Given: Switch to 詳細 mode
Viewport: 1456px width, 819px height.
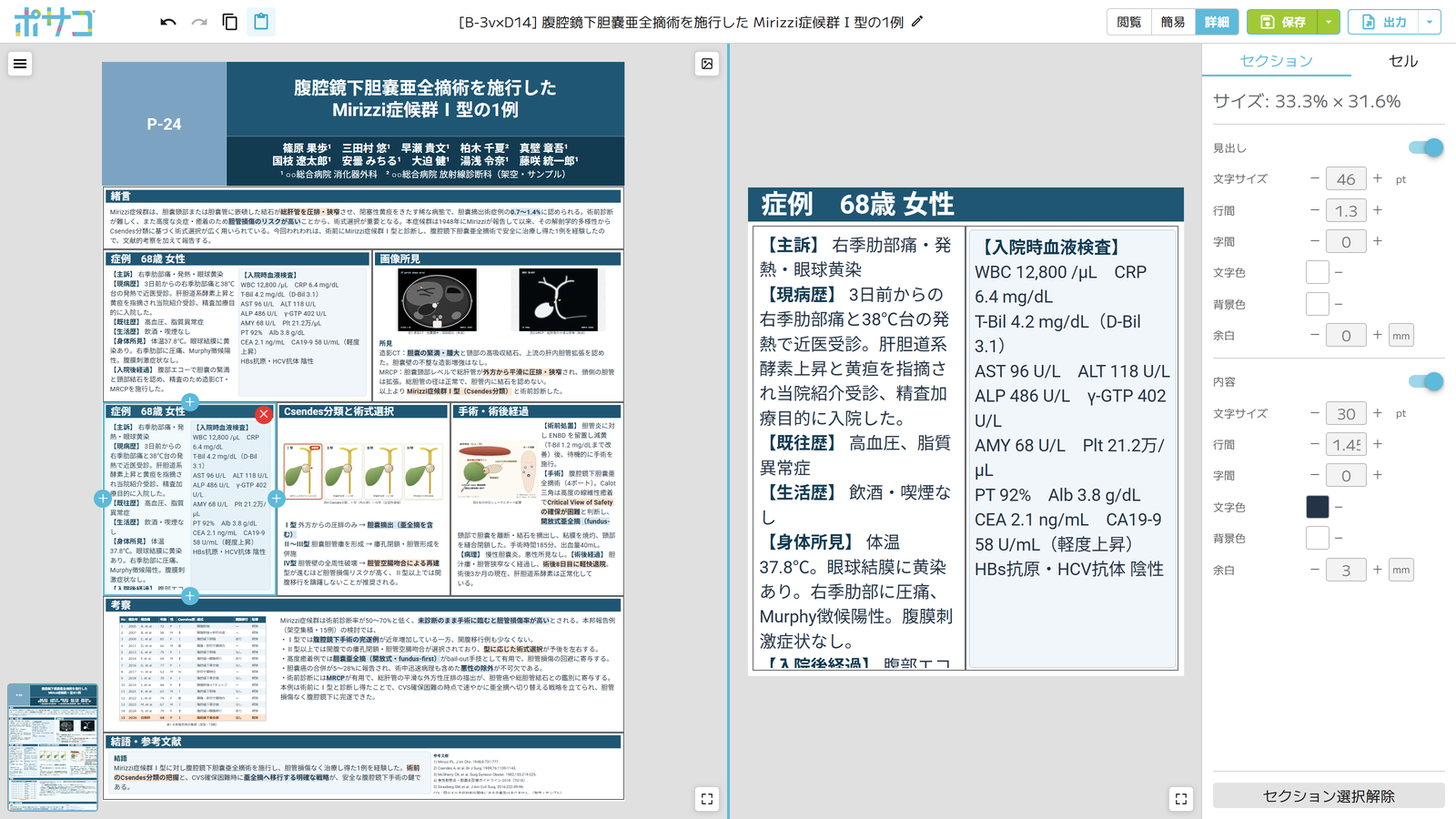Looking at the screenshot, I should (x=1217, y=22).
